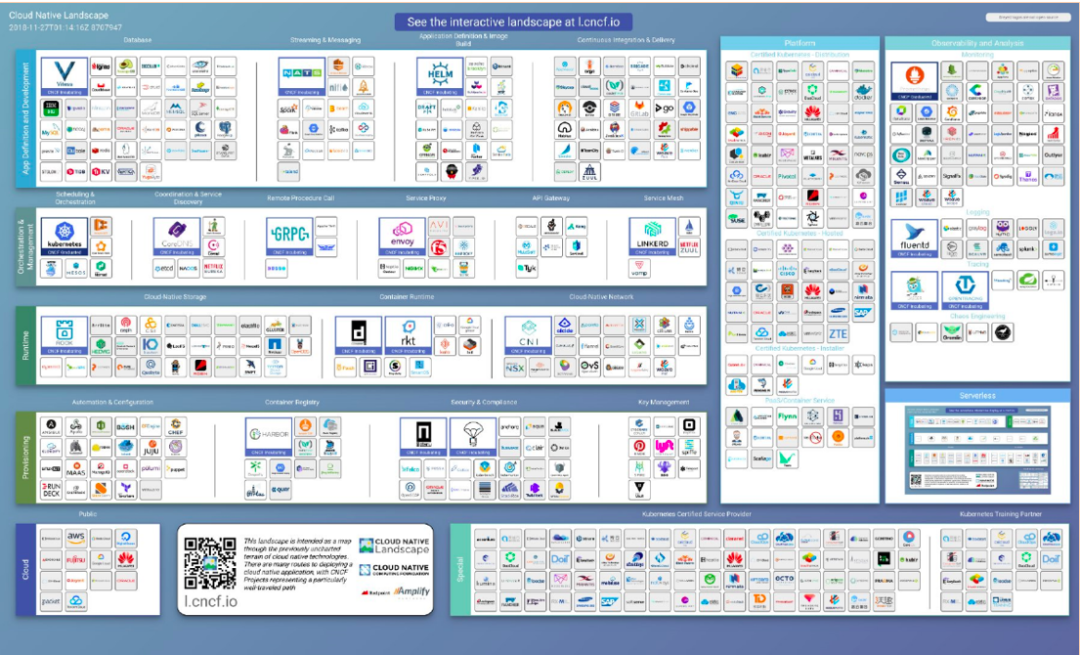Image resolution: width=1080 pixels, height=655 pixels.
Task: Click the AWS logo in Public cloud
Action: coord(76,538)
